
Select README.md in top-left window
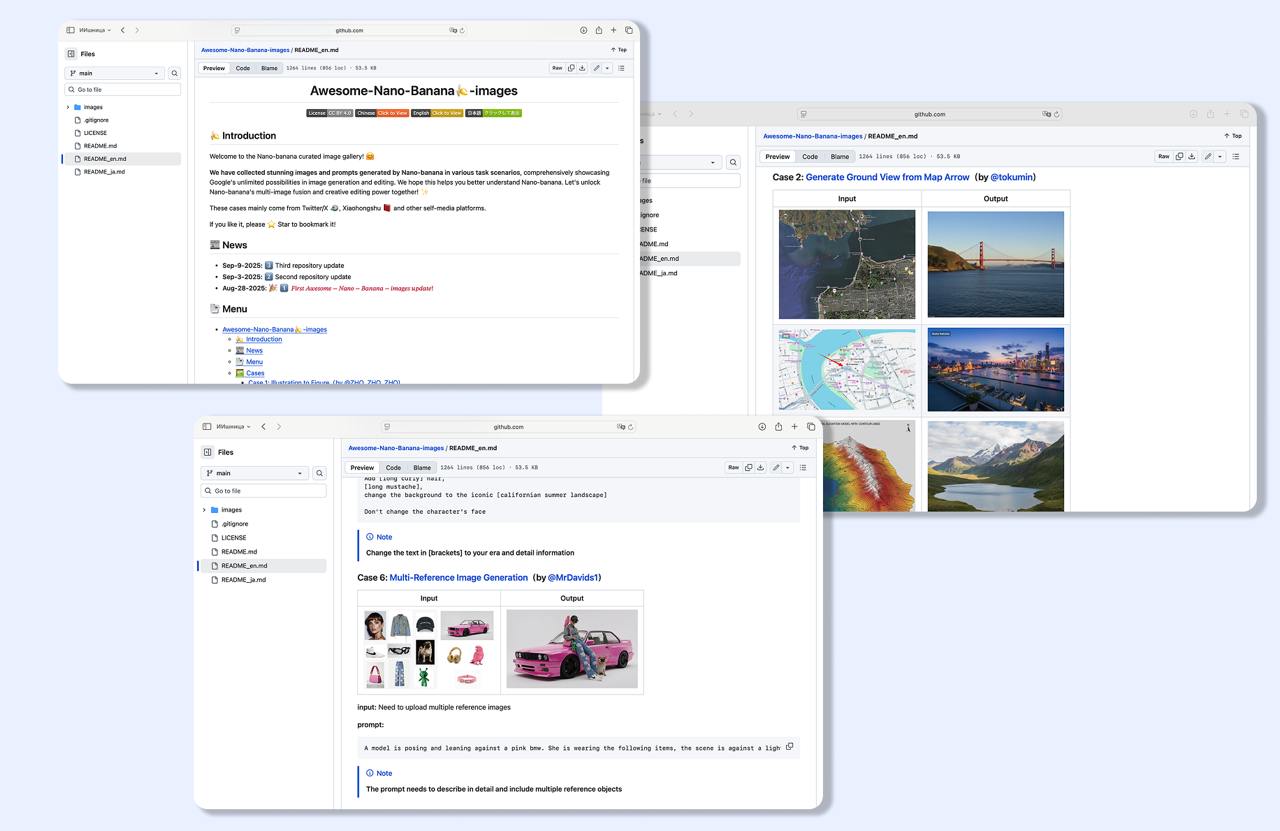pos(100,146)
